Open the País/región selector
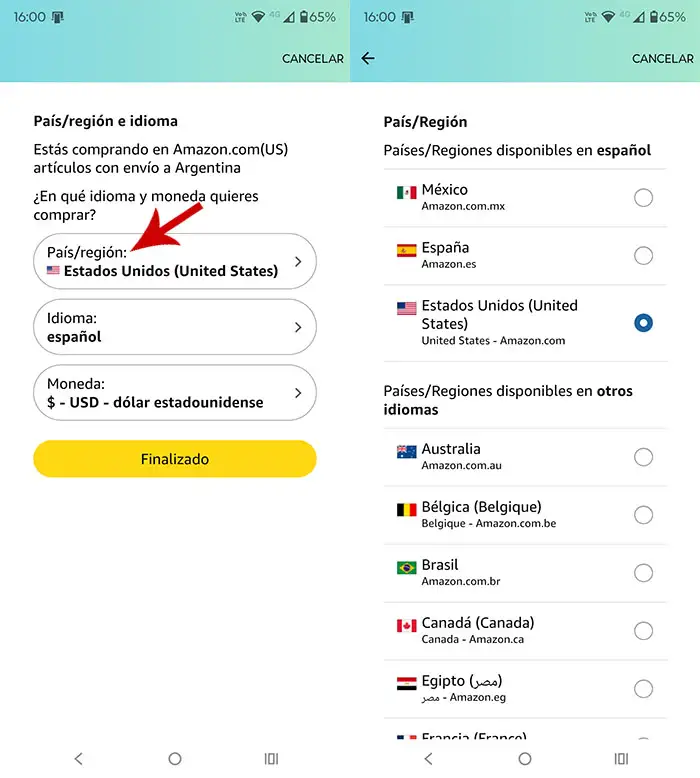 pos(175,262)
